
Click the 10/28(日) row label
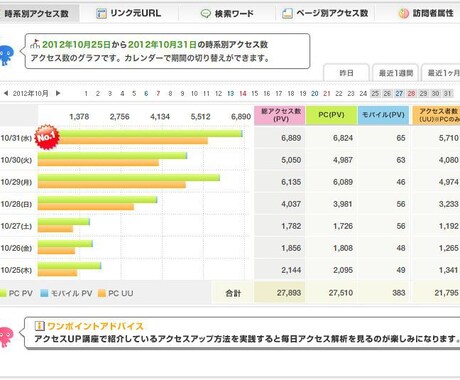[16, 204]
